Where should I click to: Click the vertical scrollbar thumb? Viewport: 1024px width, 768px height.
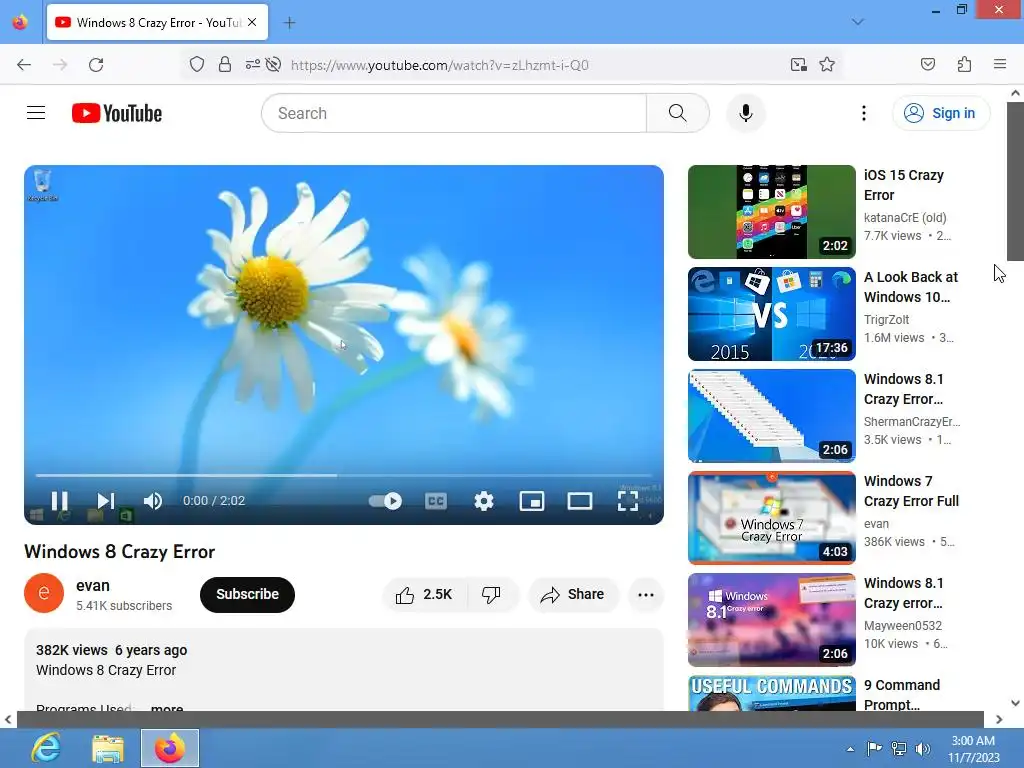tap(1015, 181)
